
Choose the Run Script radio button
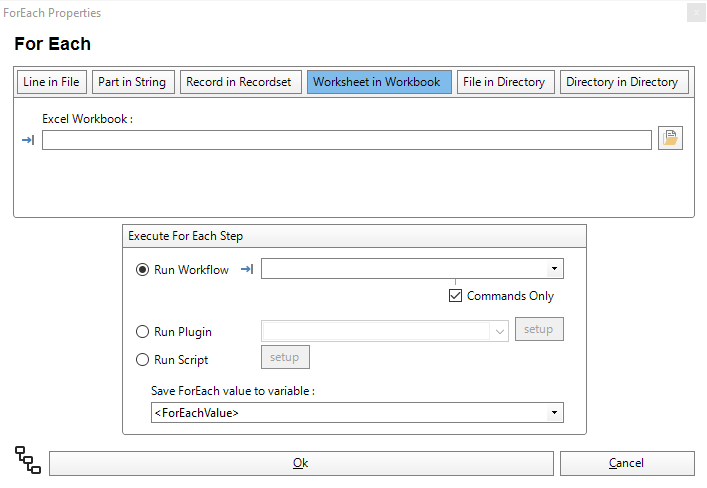tap(142, 359)
